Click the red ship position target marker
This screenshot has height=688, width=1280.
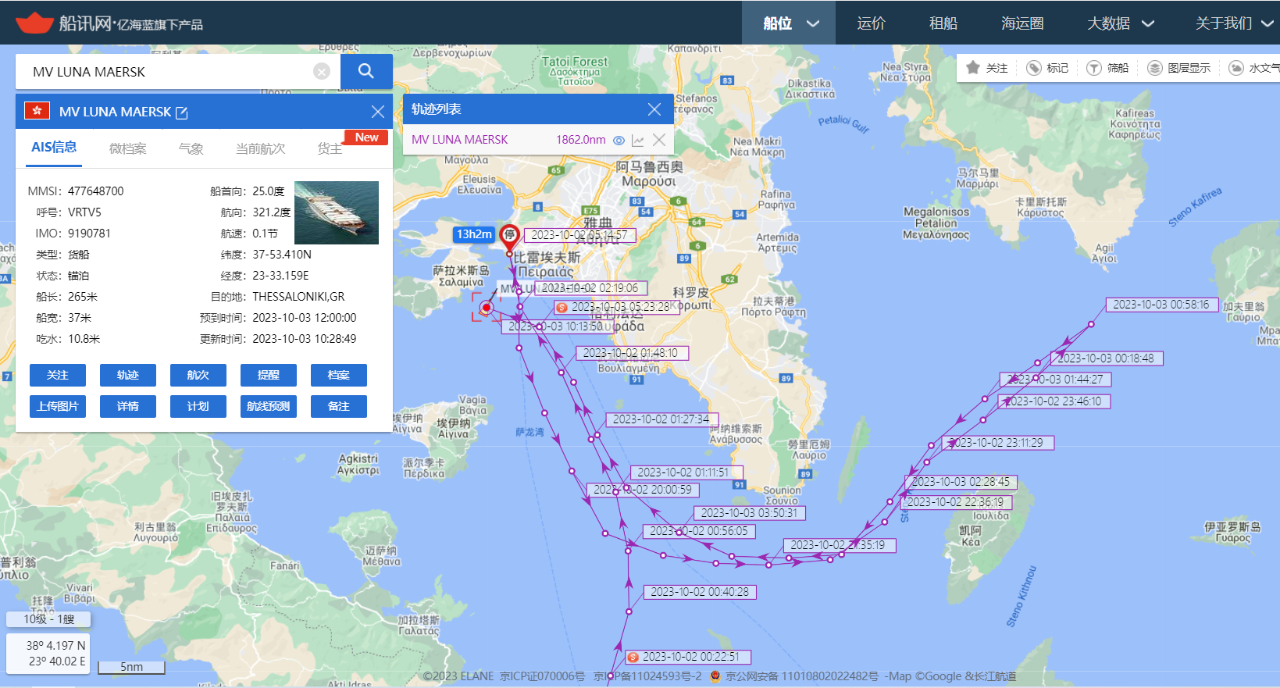tap(486, 308)
